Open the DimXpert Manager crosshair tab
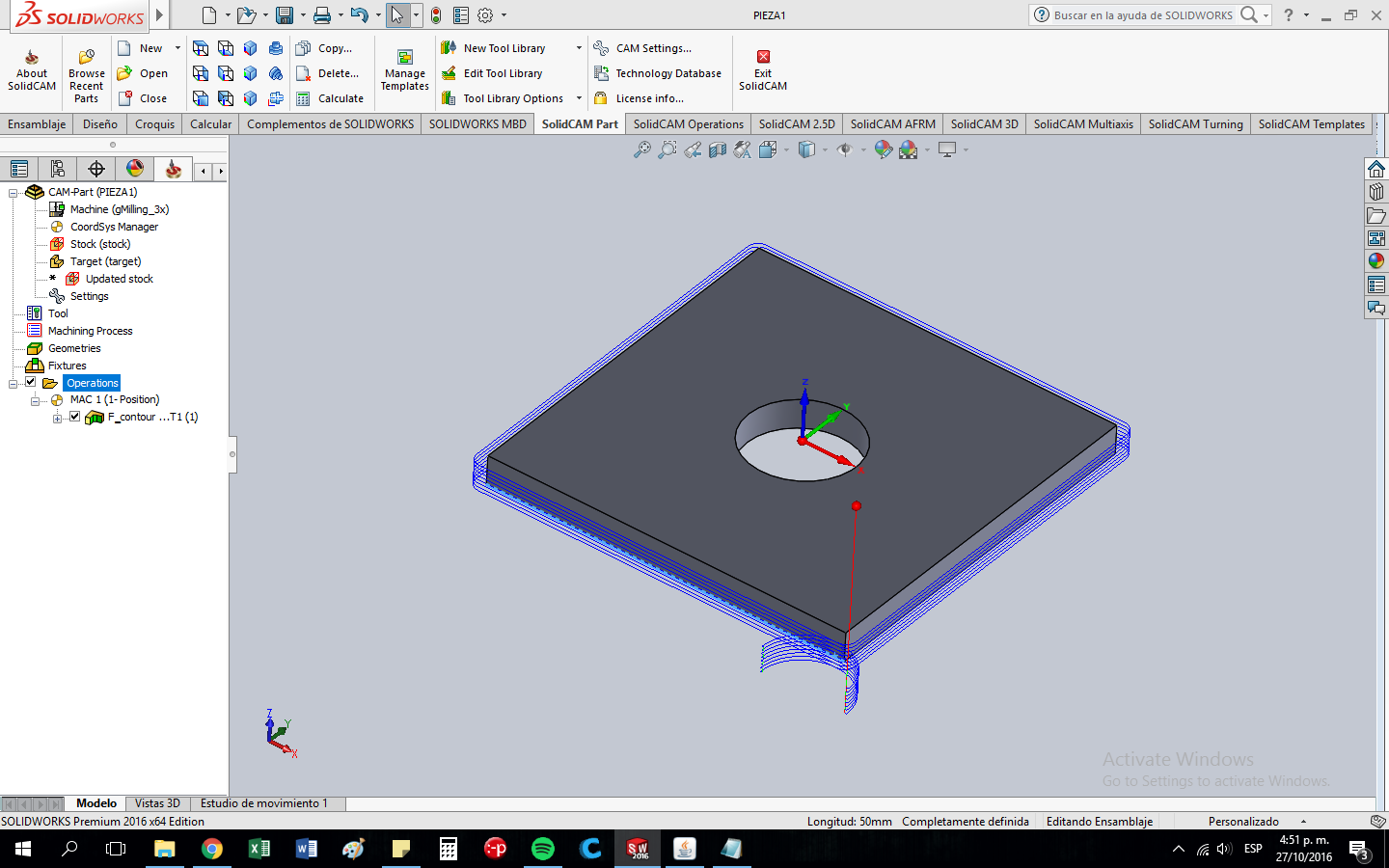Image resolution: width=1389 pixels, height=868 pixels. (96, 169)
